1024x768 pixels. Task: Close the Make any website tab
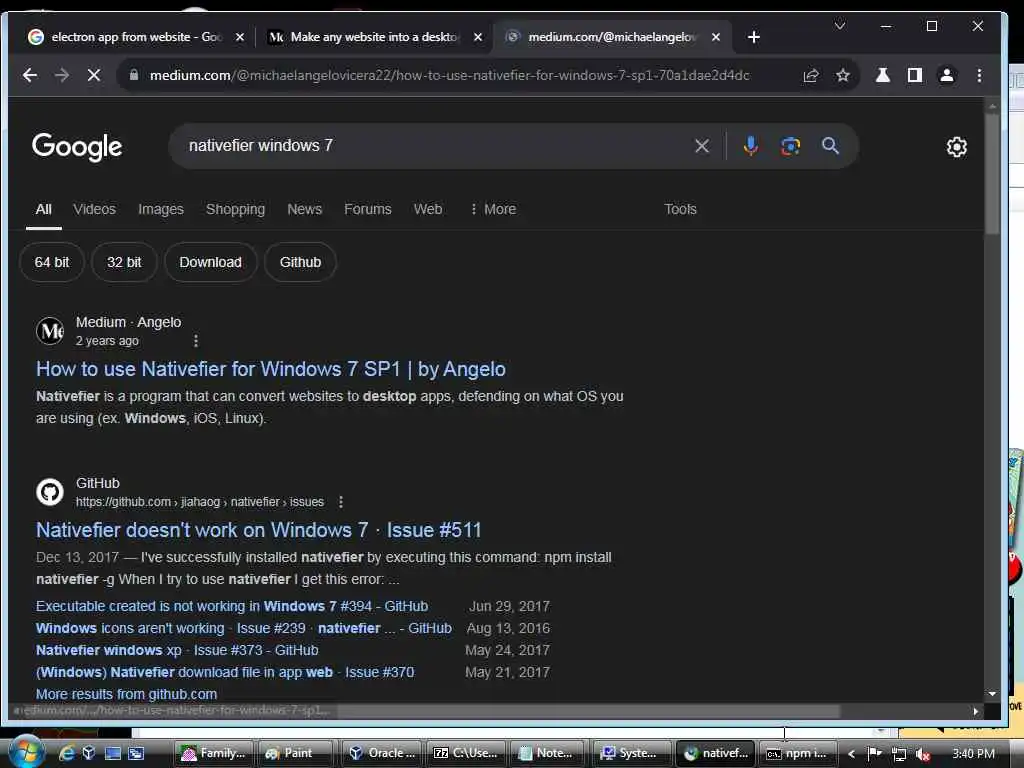pyautogui.click(x=478, y=37)
